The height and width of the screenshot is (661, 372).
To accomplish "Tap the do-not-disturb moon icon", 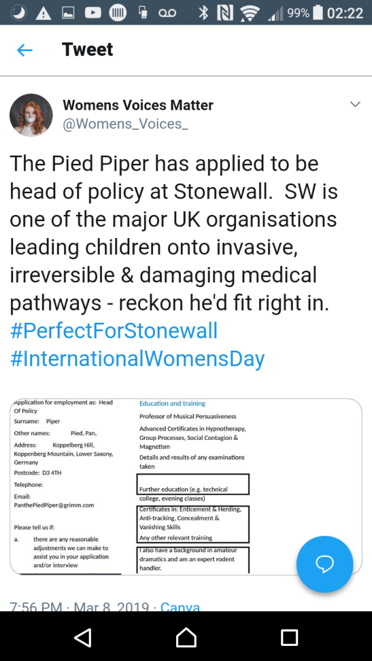I will (18, 13).
